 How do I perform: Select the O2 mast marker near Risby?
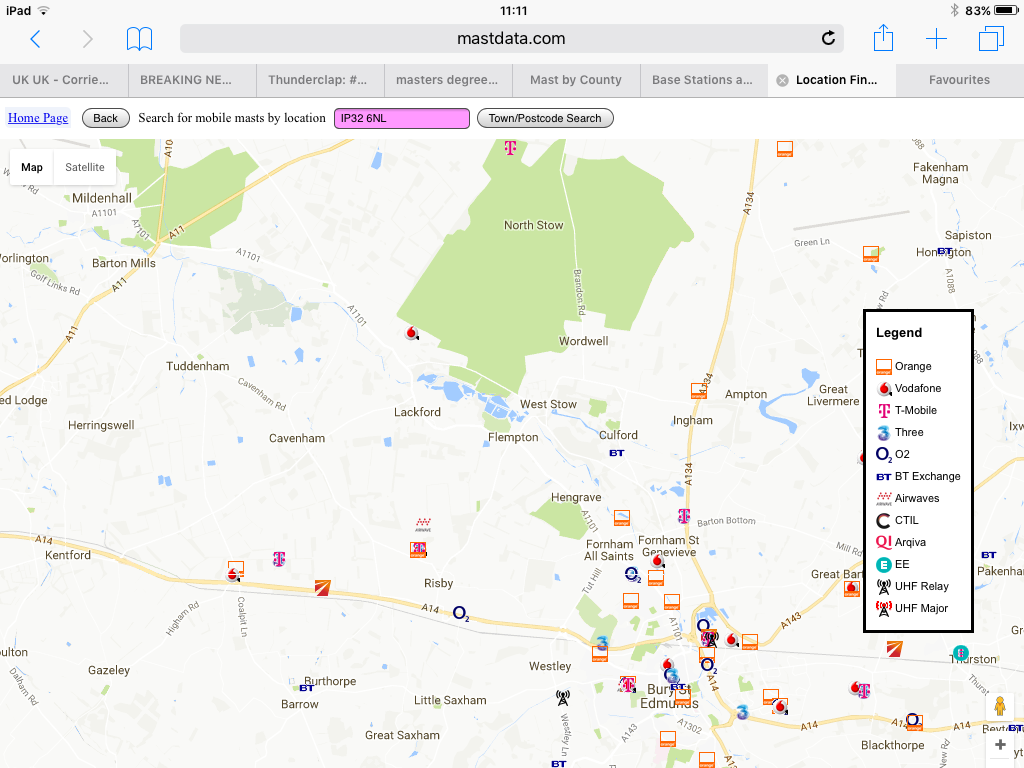[461, 613]
